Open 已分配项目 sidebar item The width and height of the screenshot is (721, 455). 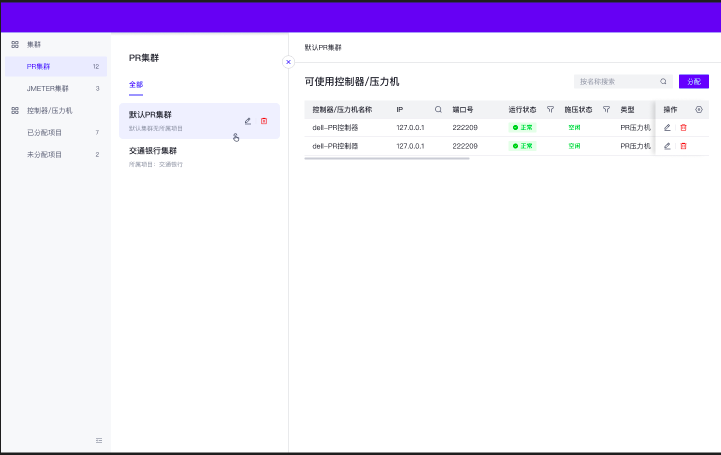click(45, 132)
